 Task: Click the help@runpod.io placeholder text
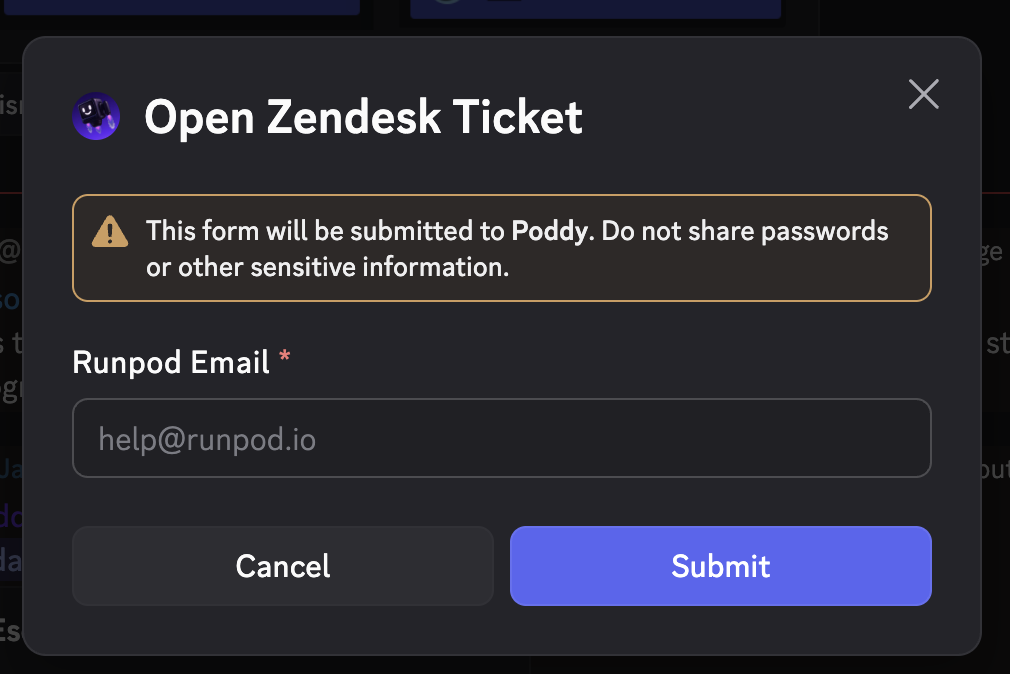pyautogui.click(x=207, y=439)
